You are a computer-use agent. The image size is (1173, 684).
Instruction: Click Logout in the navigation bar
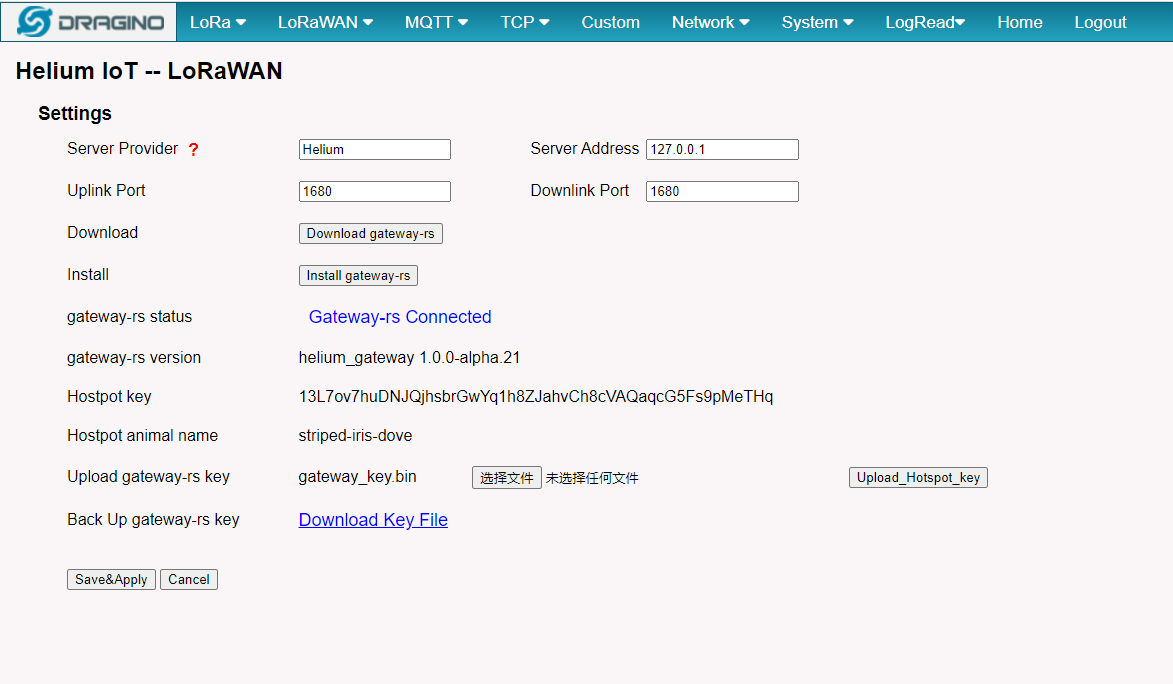point(1100,22)
